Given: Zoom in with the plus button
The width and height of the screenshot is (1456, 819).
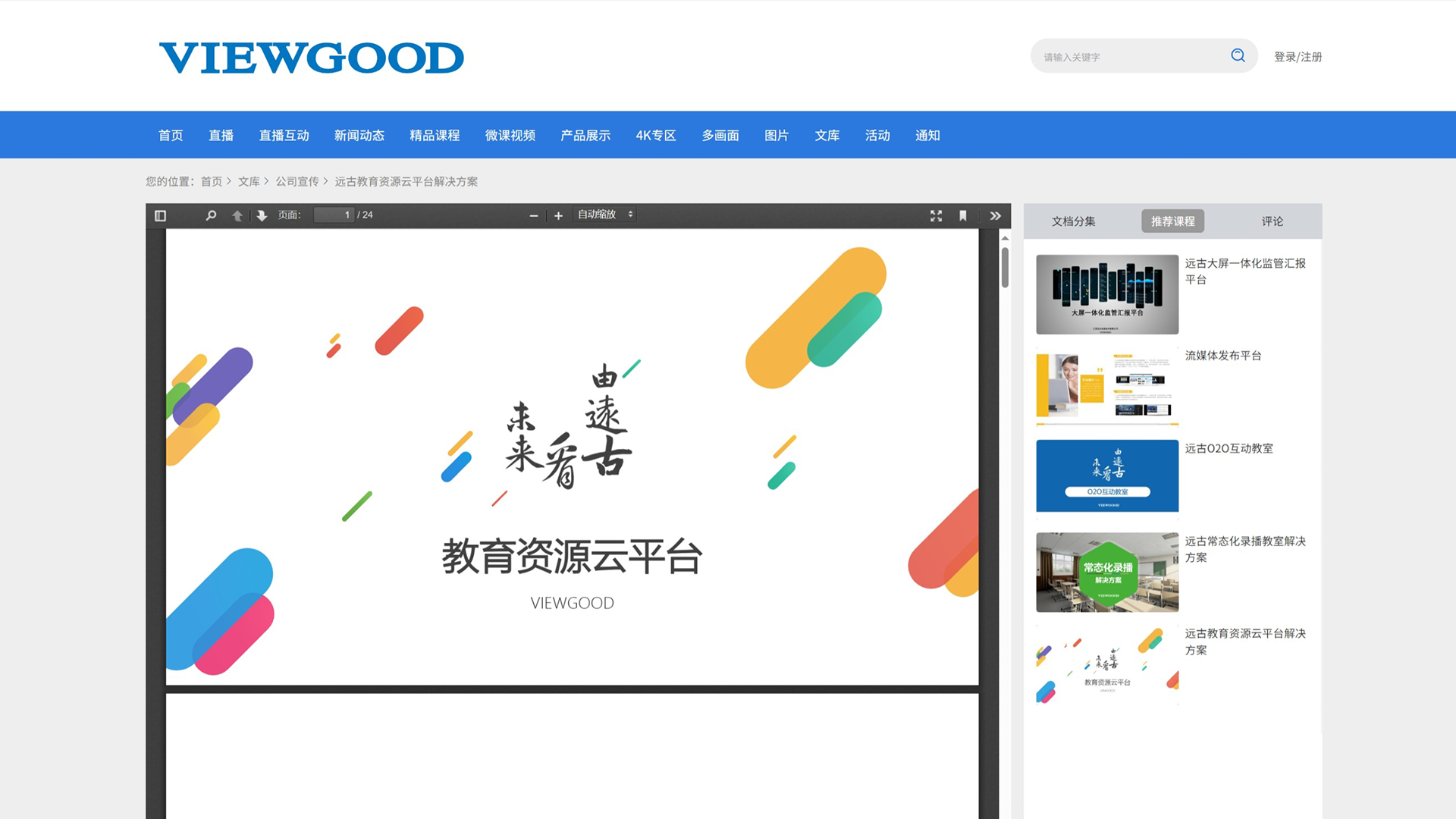Looking at the screenshot, I should pos(558,215).
